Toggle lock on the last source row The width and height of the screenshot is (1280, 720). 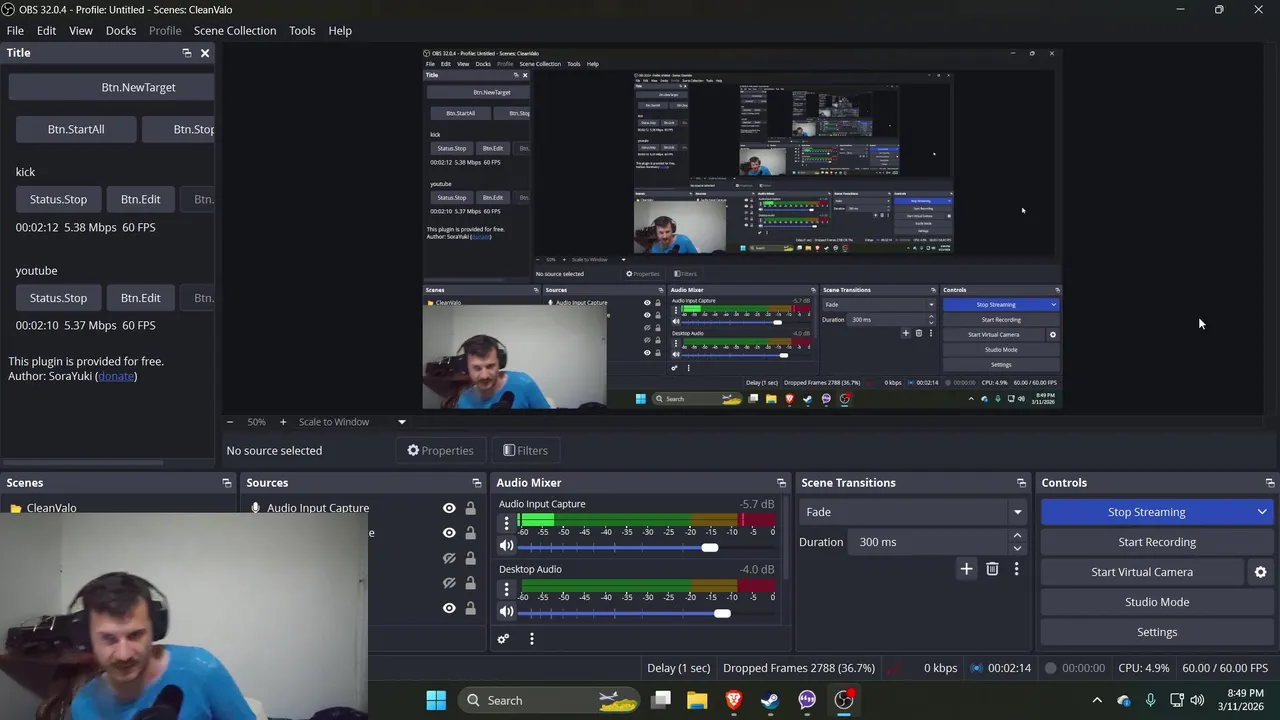click(x=470, y=608)
